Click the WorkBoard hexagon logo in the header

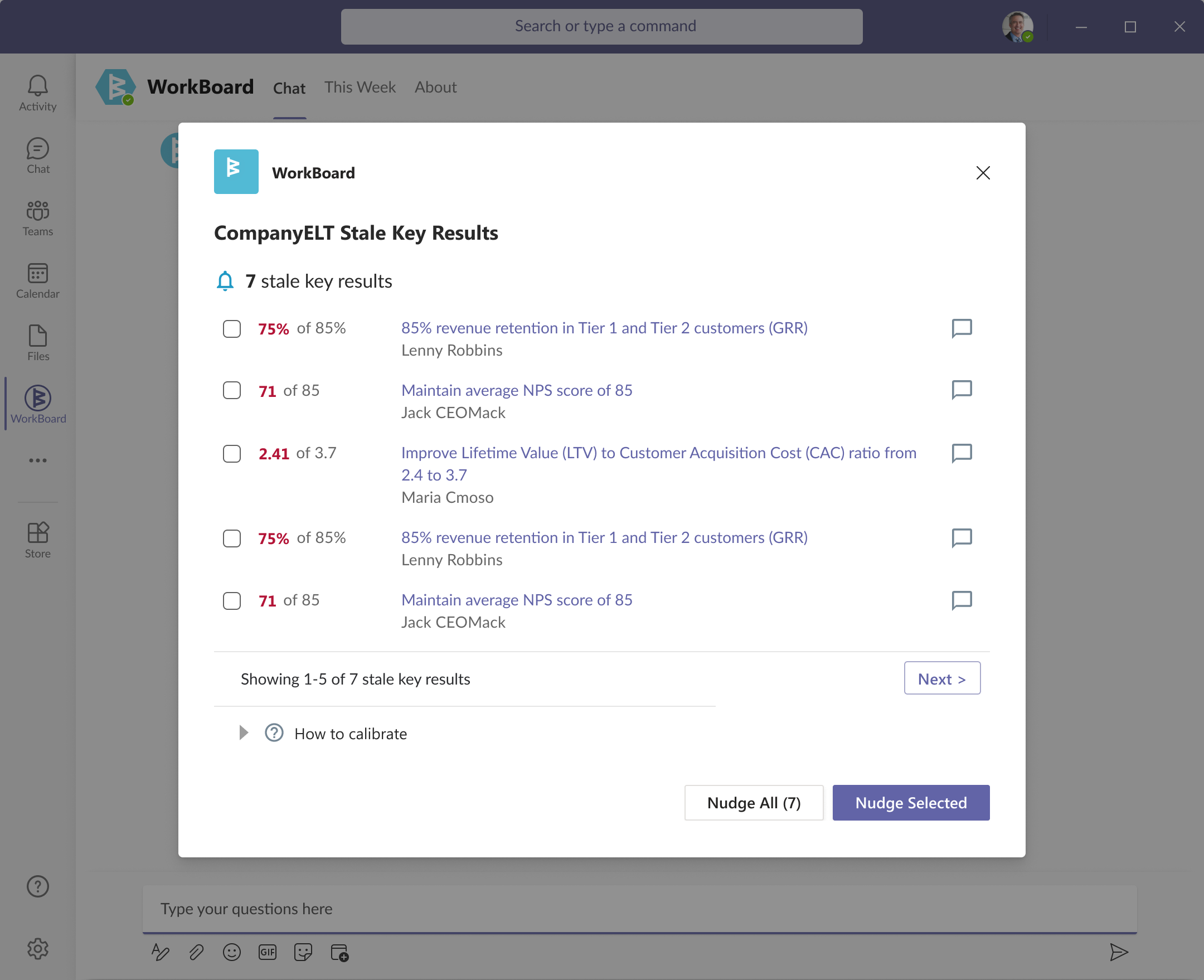click(116, 88)
